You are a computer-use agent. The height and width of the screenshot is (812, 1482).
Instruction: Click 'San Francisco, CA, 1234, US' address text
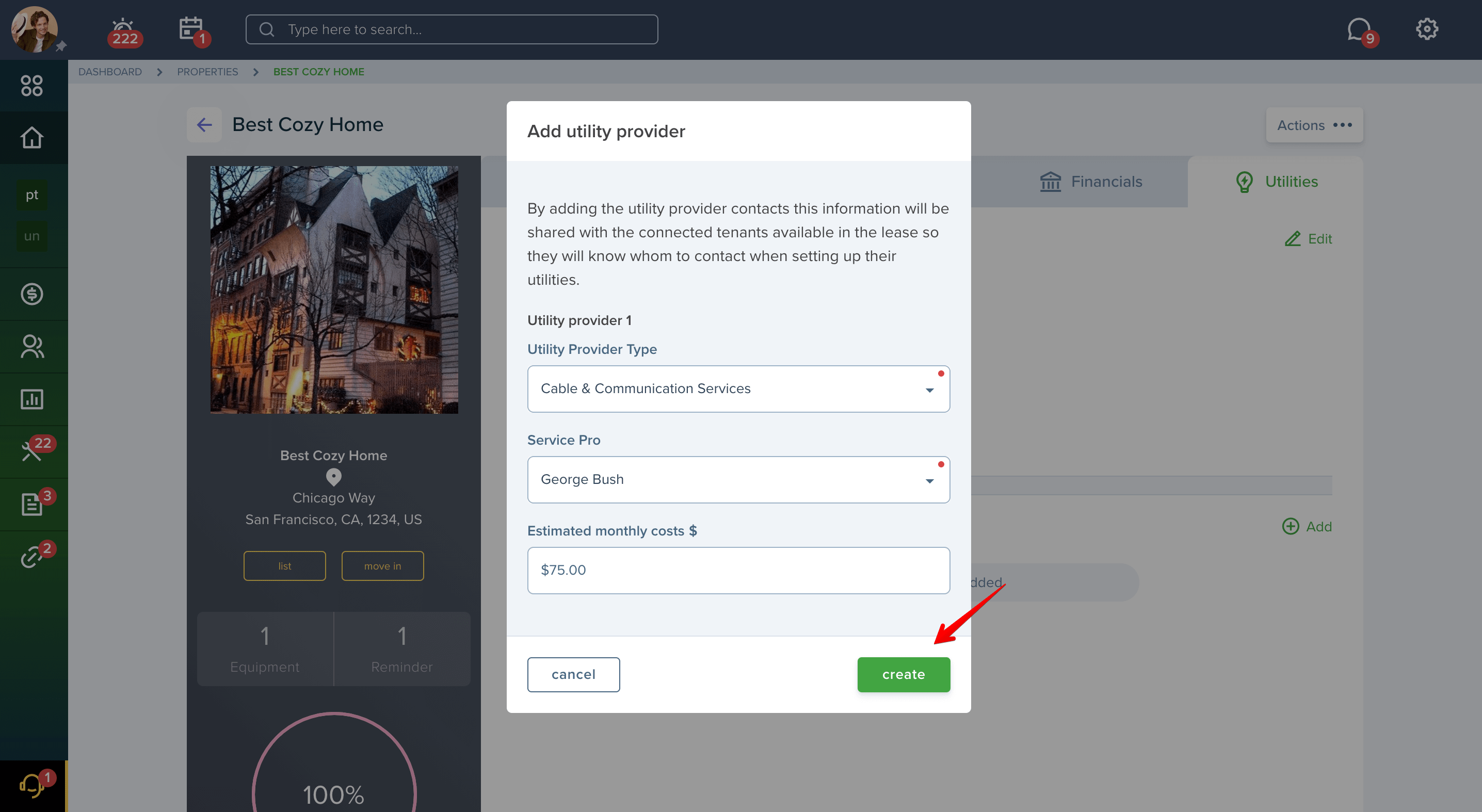point(334,519)
